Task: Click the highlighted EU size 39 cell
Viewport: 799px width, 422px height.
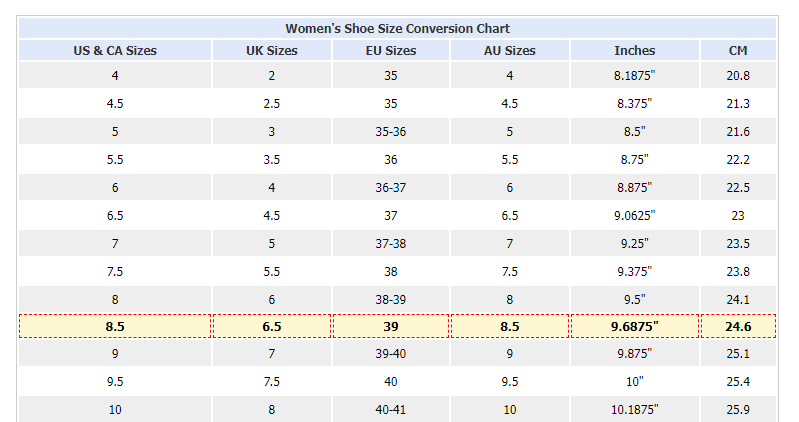Action: pos(391,326)
